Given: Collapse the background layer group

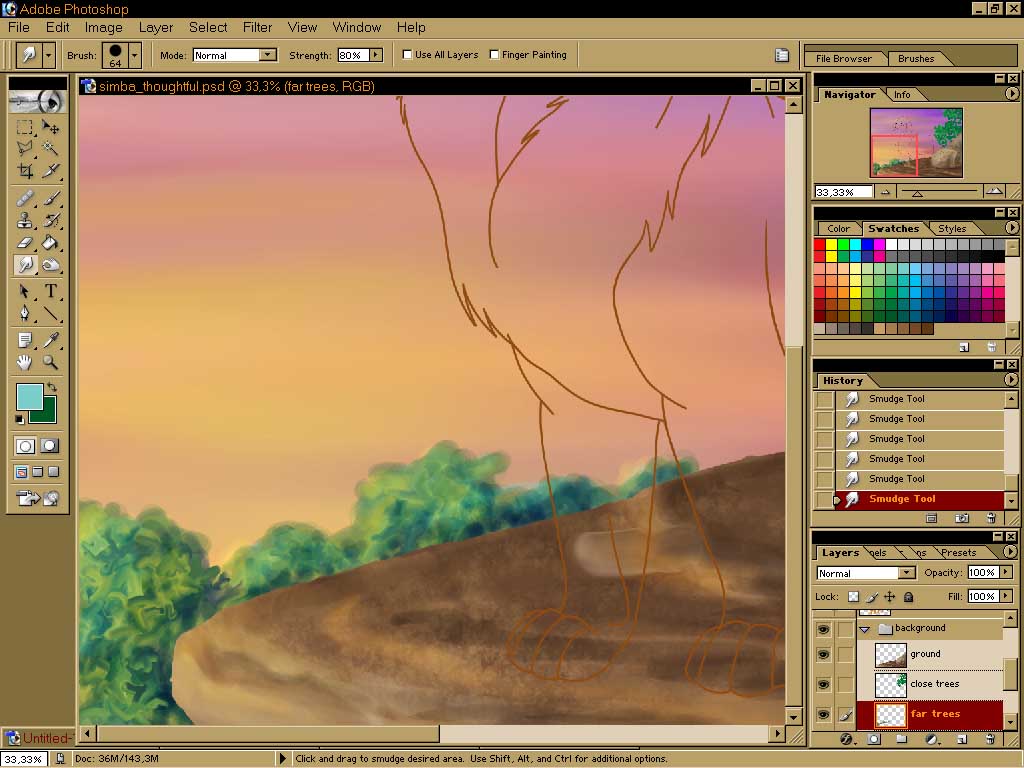Looking at the screenshot, I should click(865, 629).
